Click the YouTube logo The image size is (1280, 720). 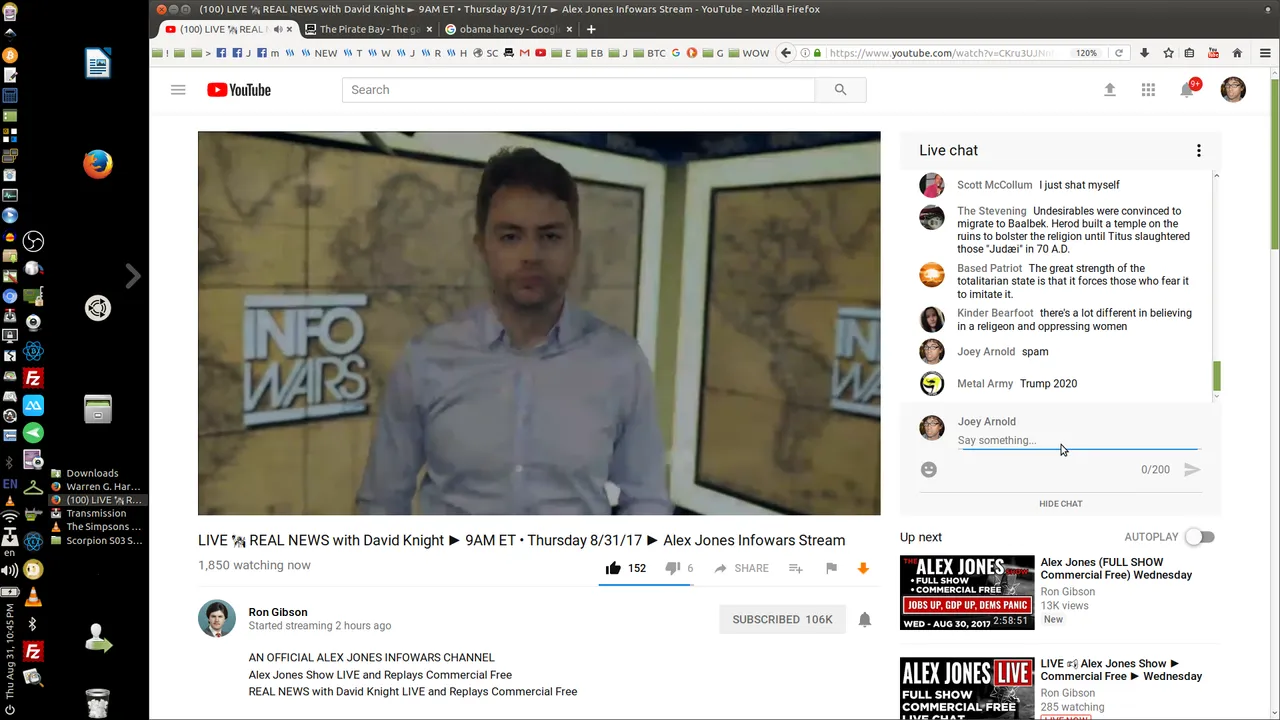pos(239,90)
